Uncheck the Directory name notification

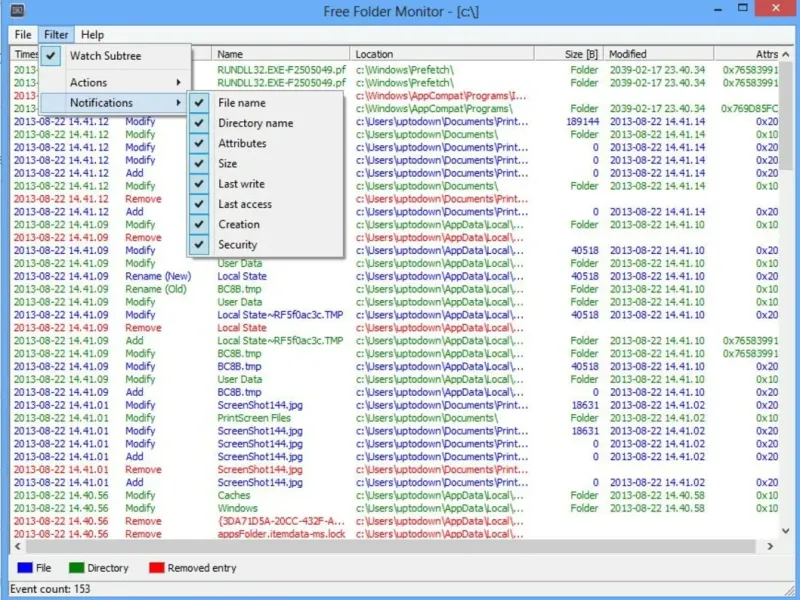(x=199, y=123)
